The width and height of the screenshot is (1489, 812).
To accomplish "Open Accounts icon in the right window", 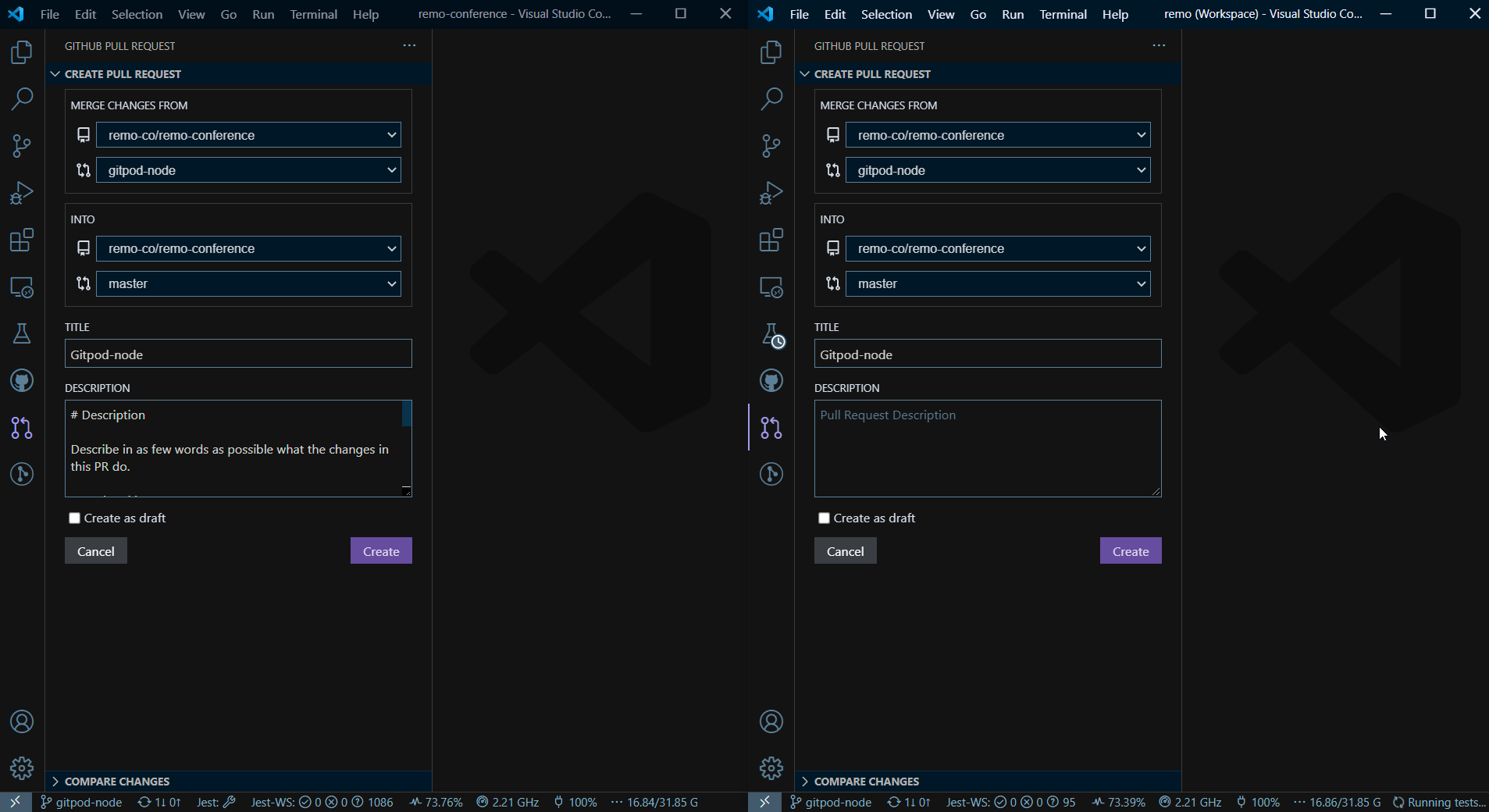I will coord(771,721).
